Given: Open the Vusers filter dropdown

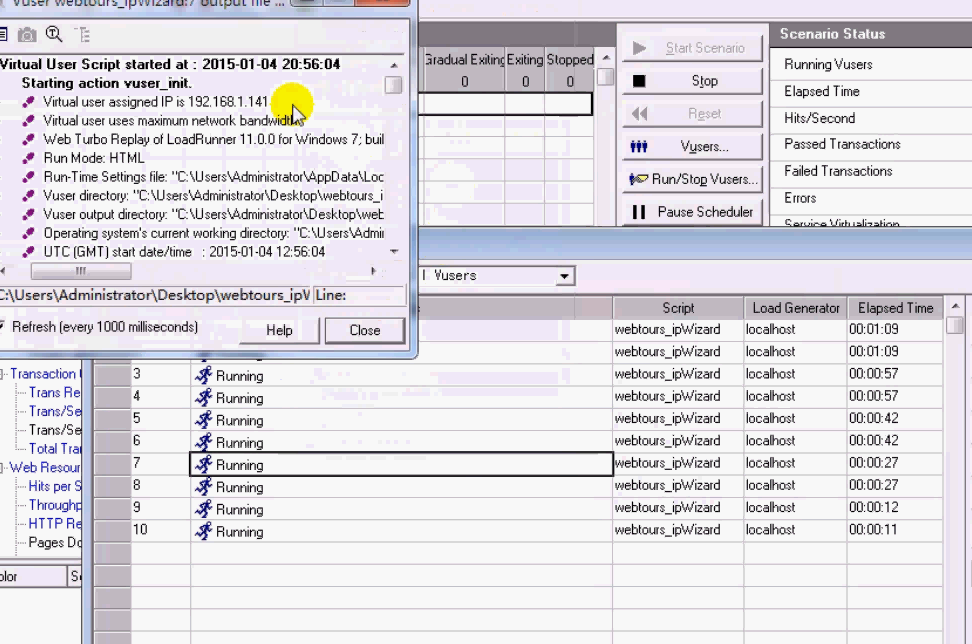Looking at the screenshot, I should [x=564, y=276].
